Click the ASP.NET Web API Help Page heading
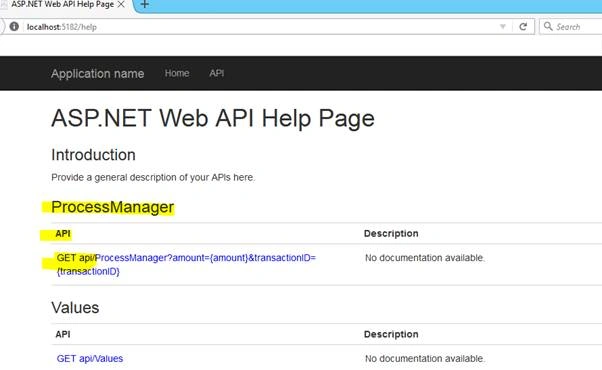This screenshot has width=602, height=370. coord(213,118)
